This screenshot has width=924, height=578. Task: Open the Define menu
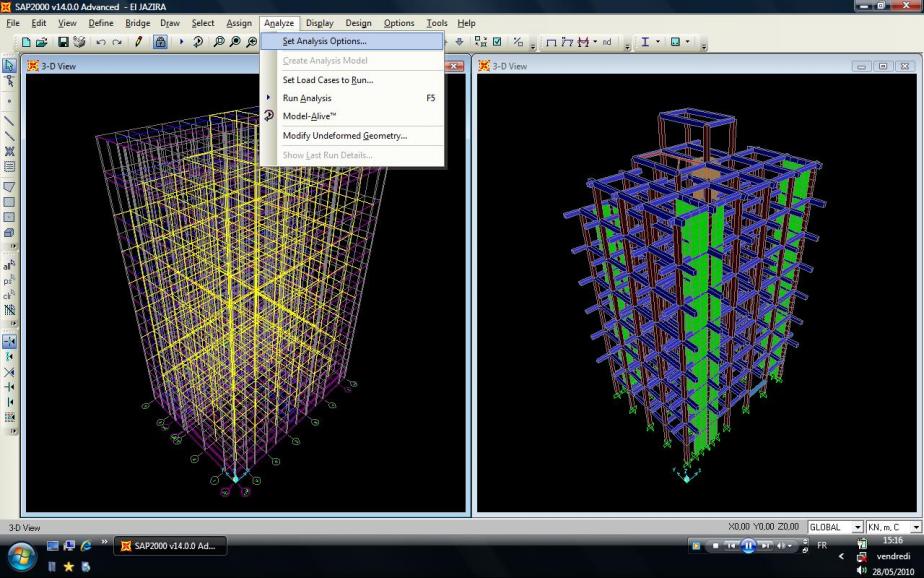click(x=101, y=23)
